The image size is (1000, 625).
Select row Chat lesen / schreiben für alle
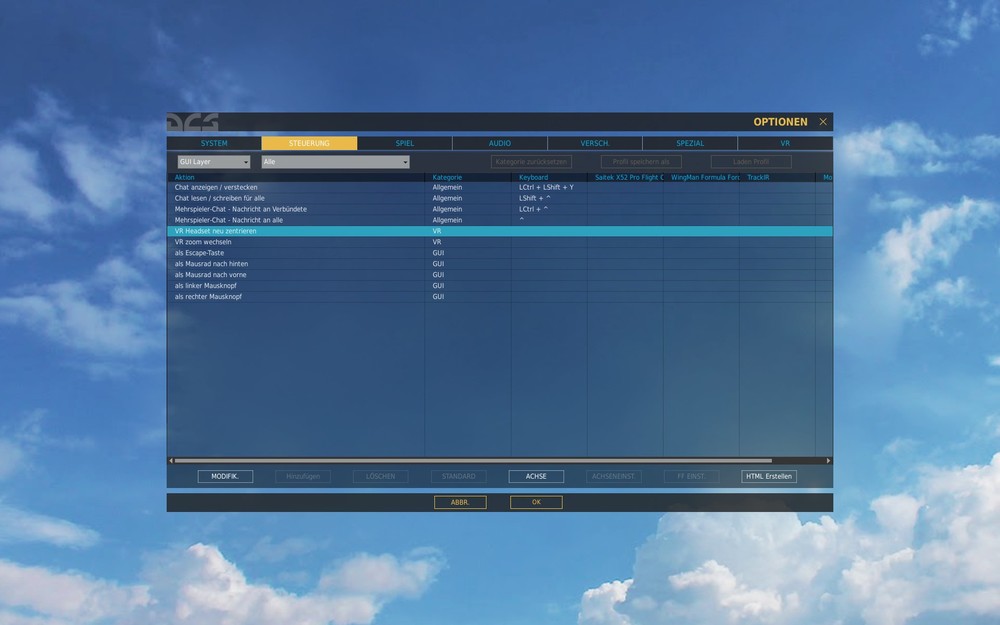click(x=500, y=198)
